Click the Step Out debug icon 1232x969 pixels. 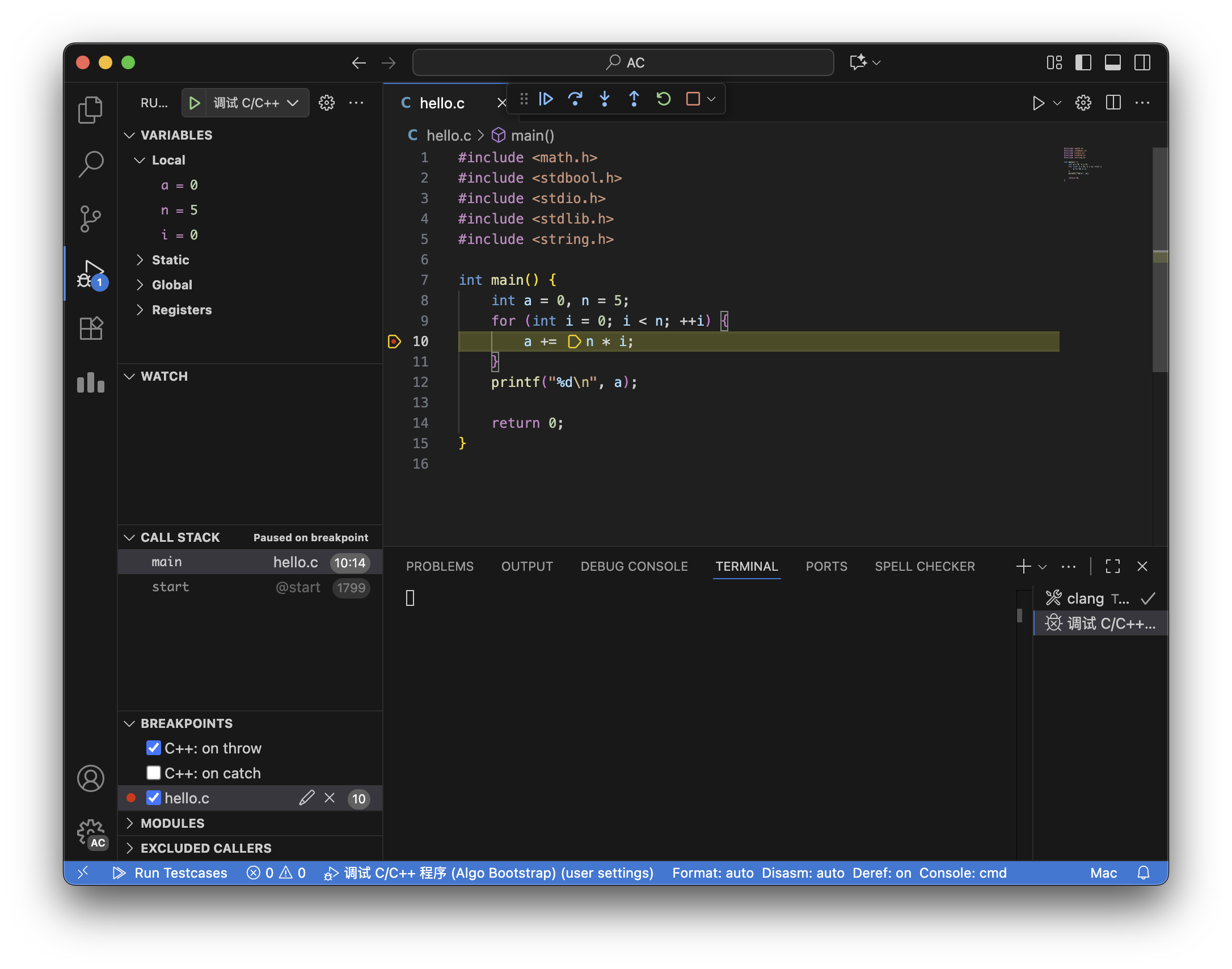click(x=634, y=99)
